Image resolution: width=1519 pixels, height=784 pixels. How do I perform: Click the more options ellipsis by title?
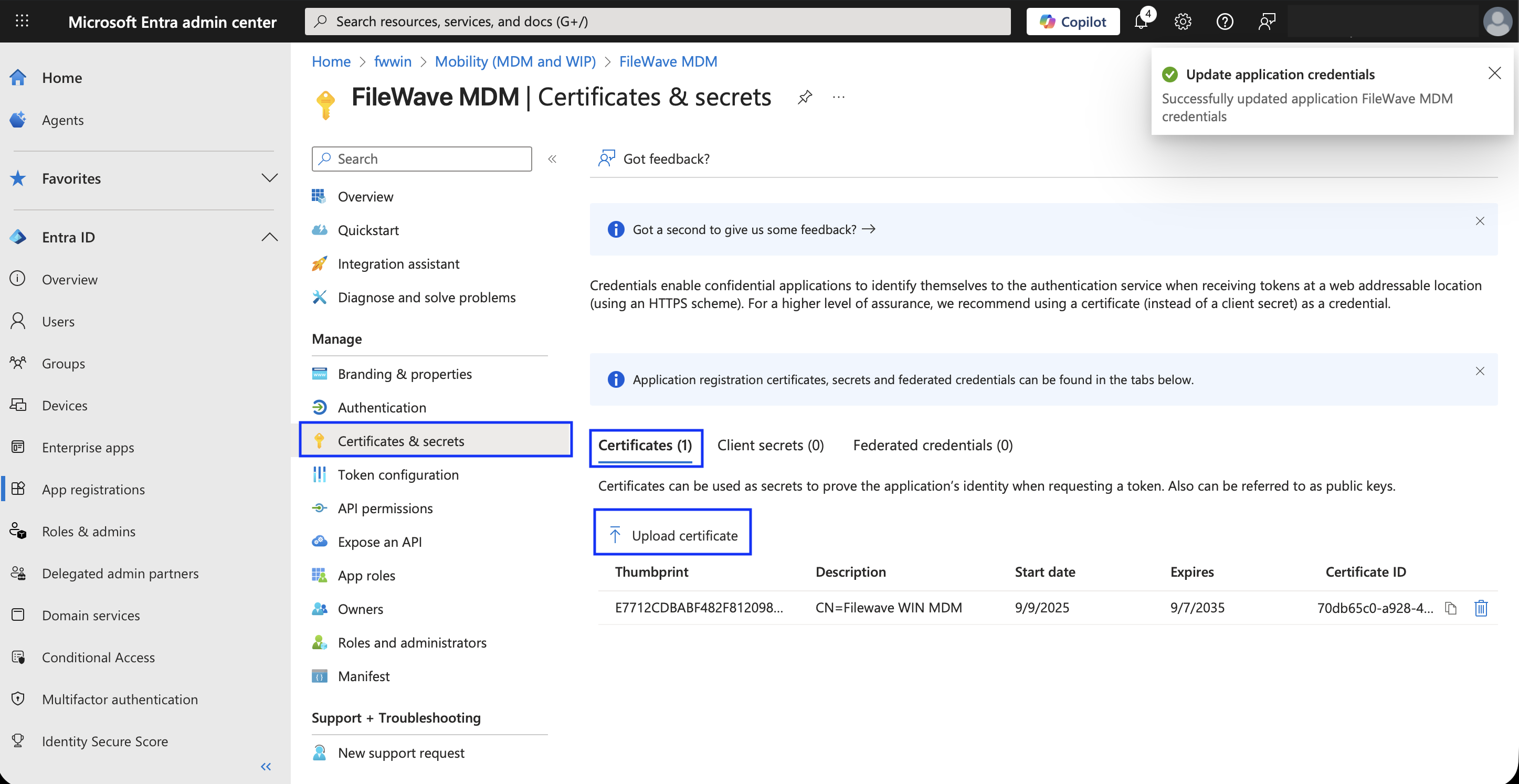838,97
